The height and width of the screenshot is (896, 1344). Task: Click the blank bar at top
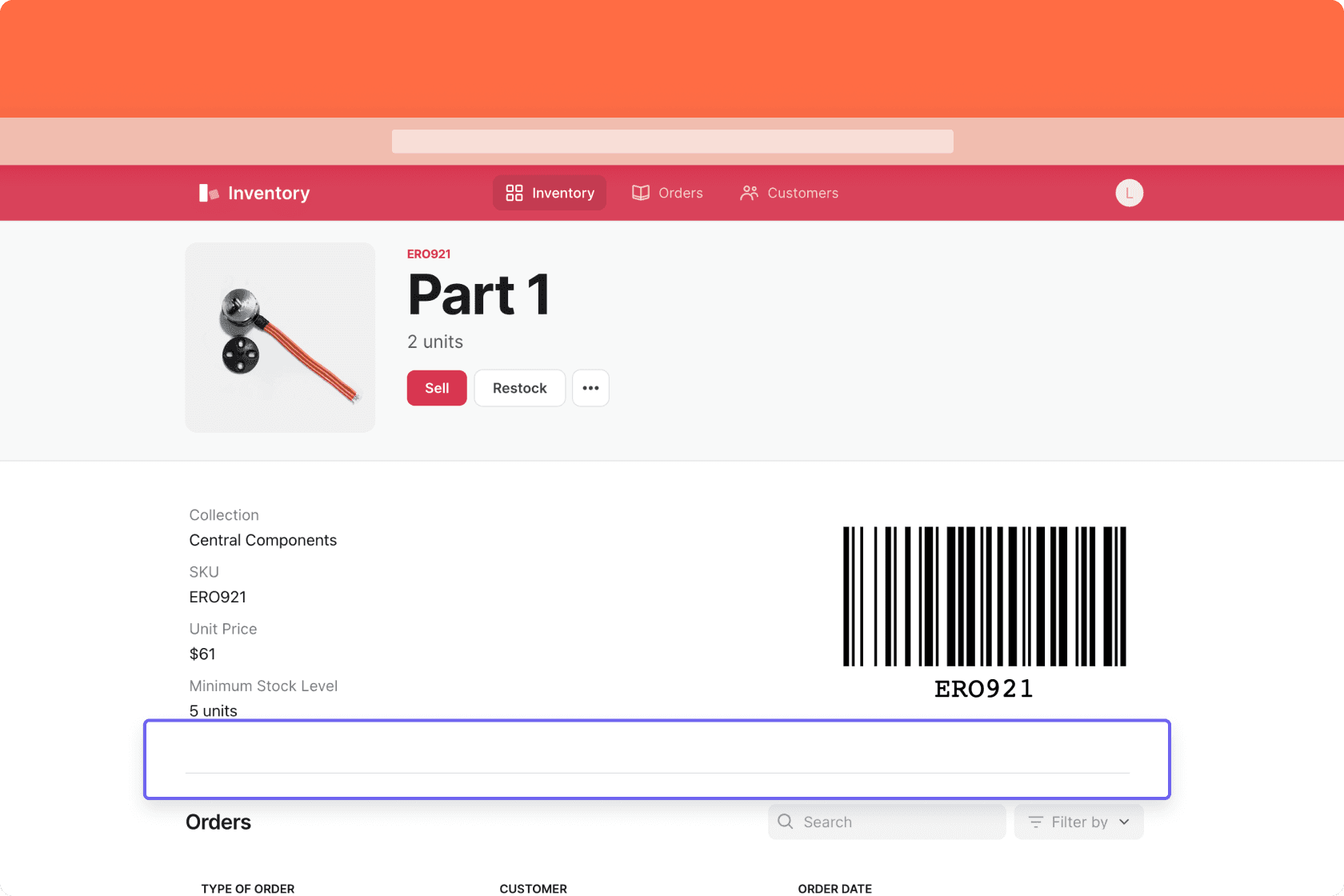coord(673,142)
